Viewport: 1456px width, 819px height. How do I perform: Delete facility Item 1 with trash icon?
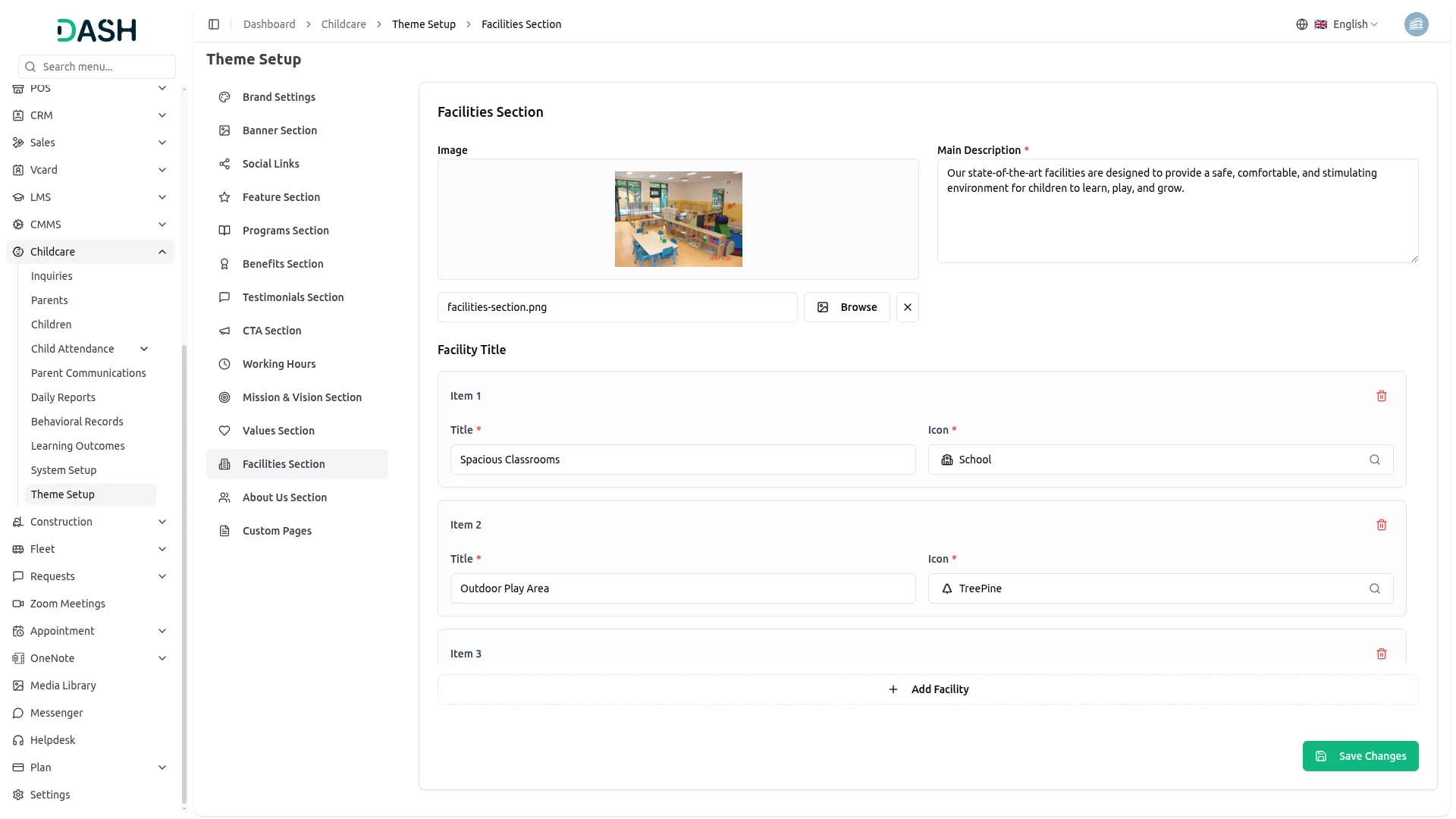tap(1381, 396)
